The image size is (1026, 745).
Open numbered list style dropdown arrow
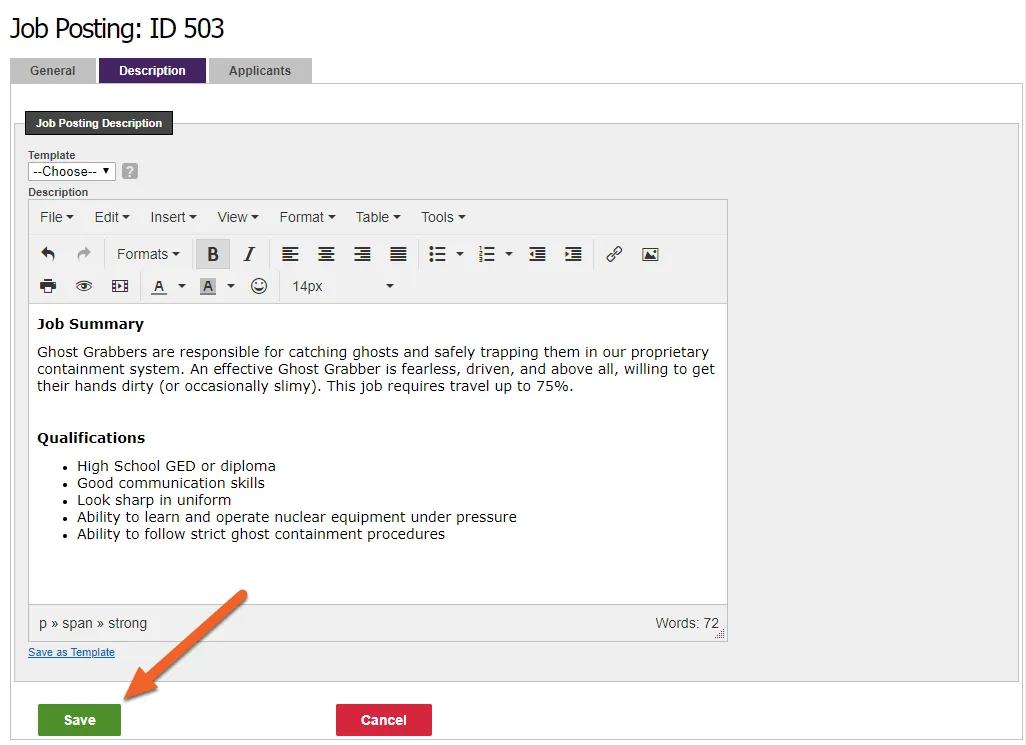pos(508,254)
